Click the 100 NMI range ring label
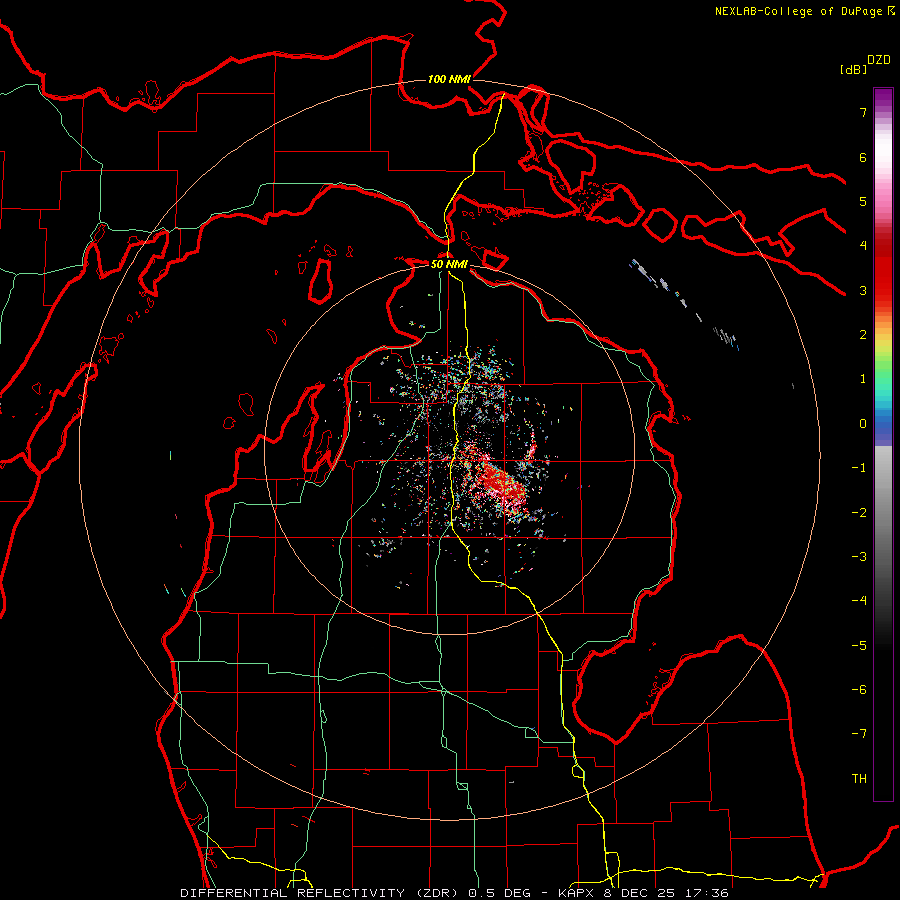 pos(449,79)
